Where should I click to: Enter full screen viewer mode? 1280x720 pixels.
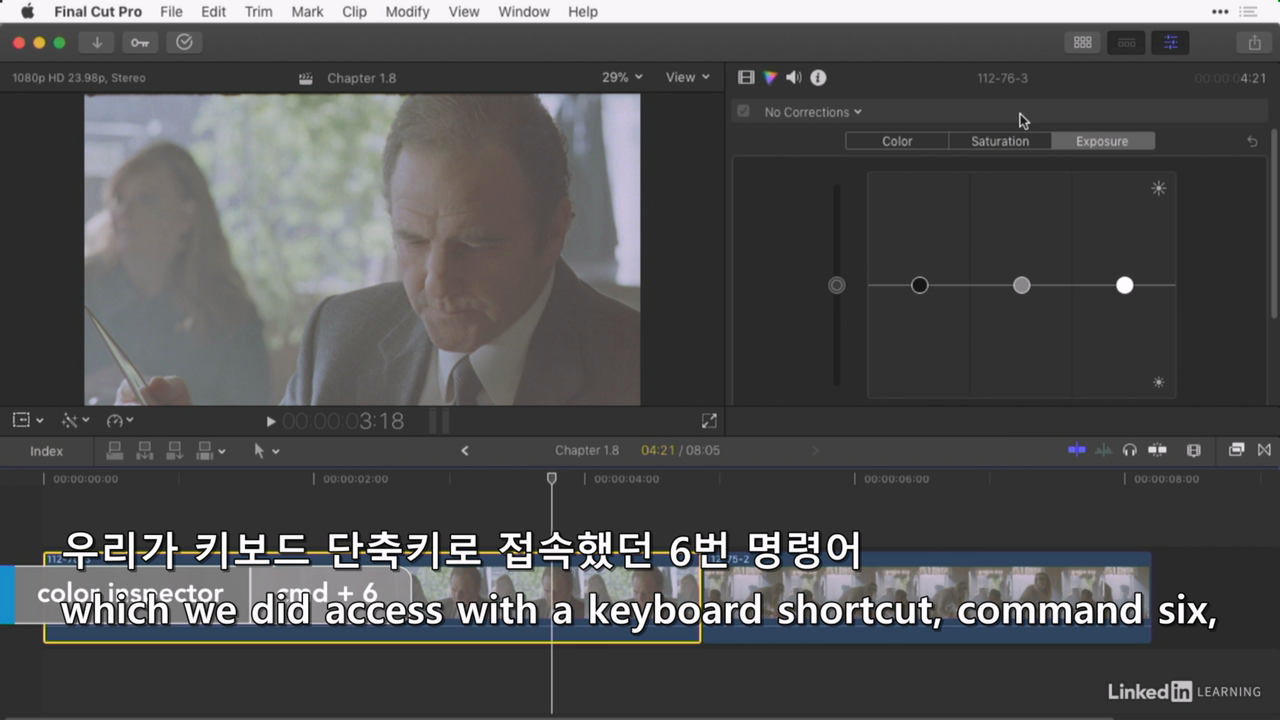click(x=709, y=421)
